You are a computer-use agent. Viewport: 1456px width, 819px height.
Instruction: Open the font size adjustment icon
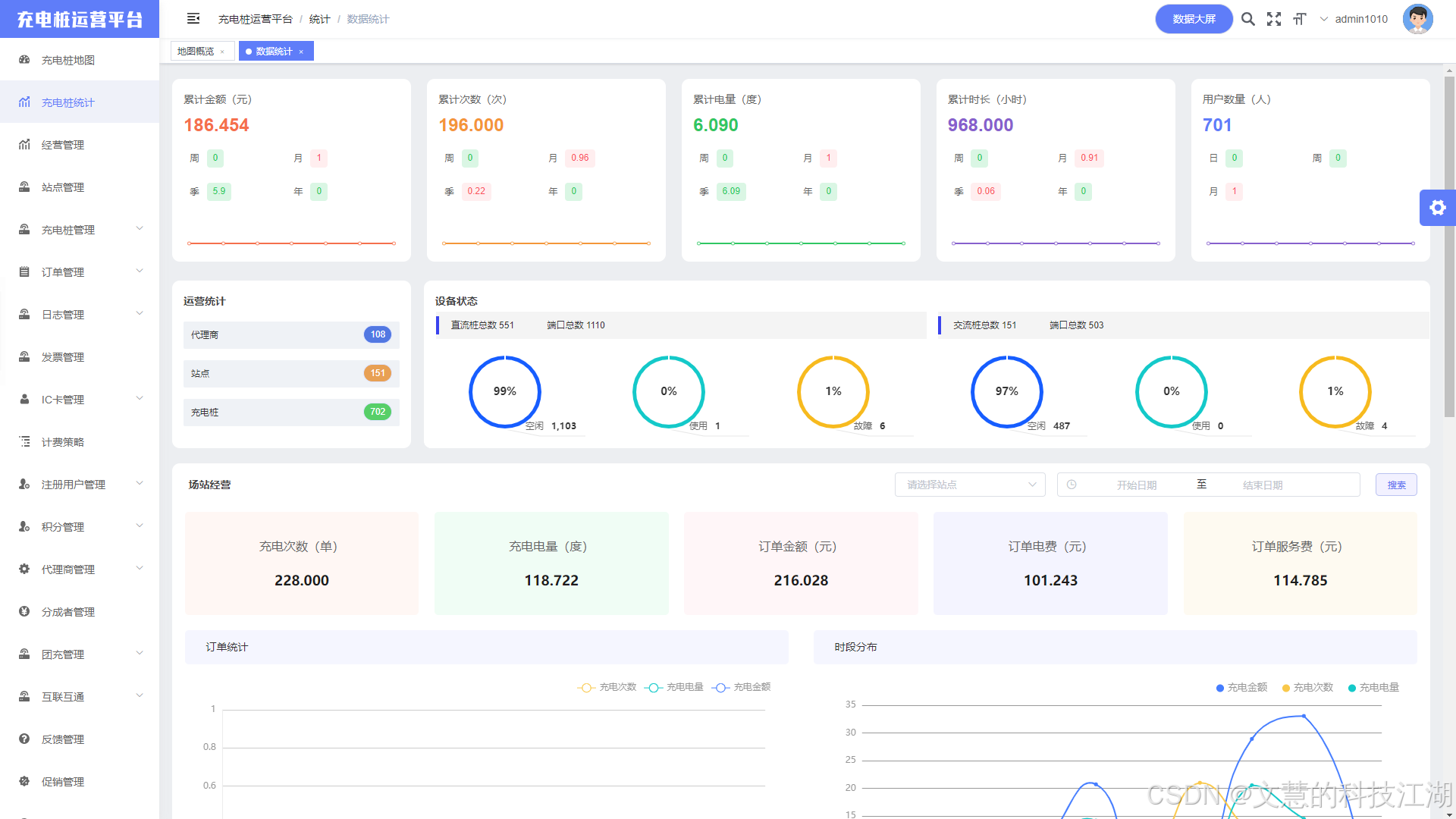point(1300,19)
